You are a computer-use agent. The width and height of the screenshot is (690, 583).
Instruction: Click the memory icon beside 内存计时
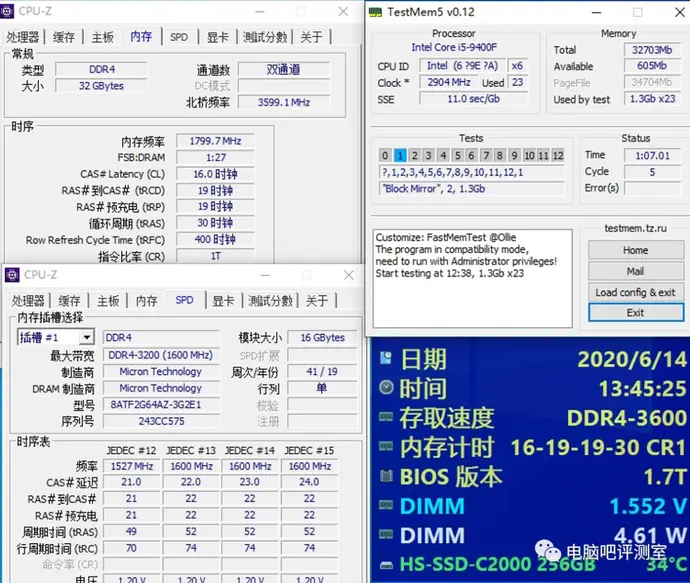(387, 447)
